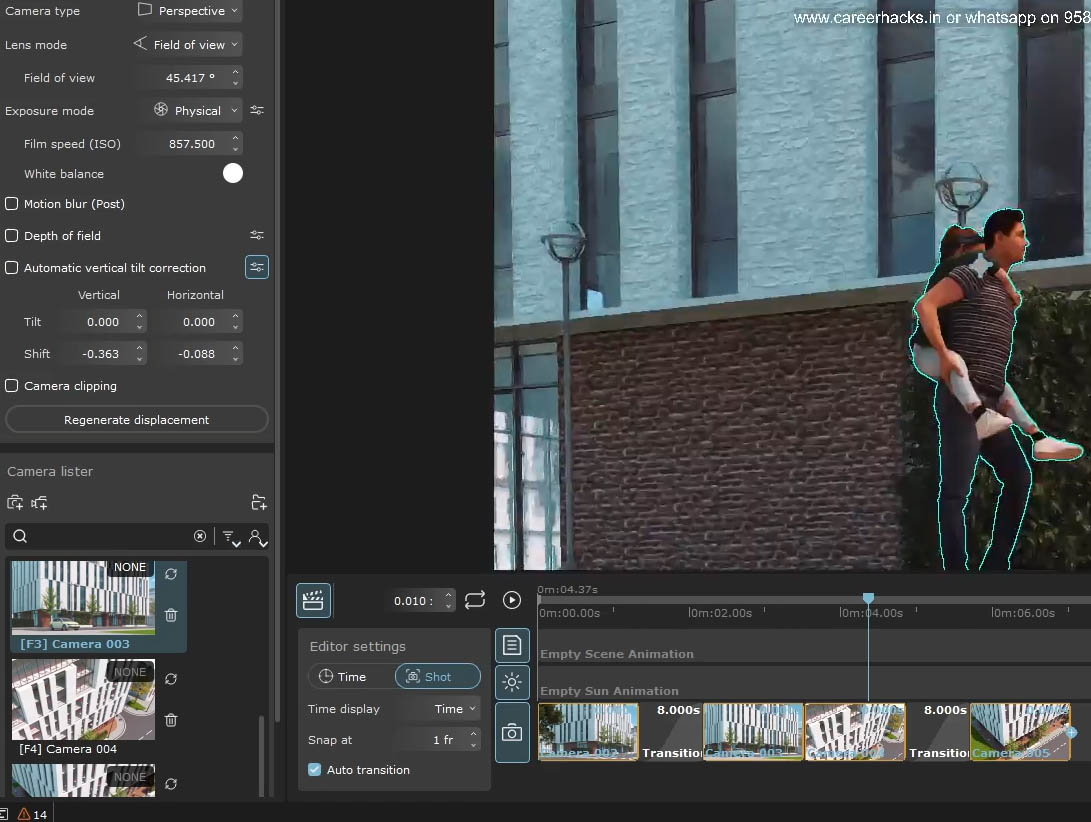The image size is (1091, 822).
Task: Disable Auto transition
Action: tap(314, 770)
